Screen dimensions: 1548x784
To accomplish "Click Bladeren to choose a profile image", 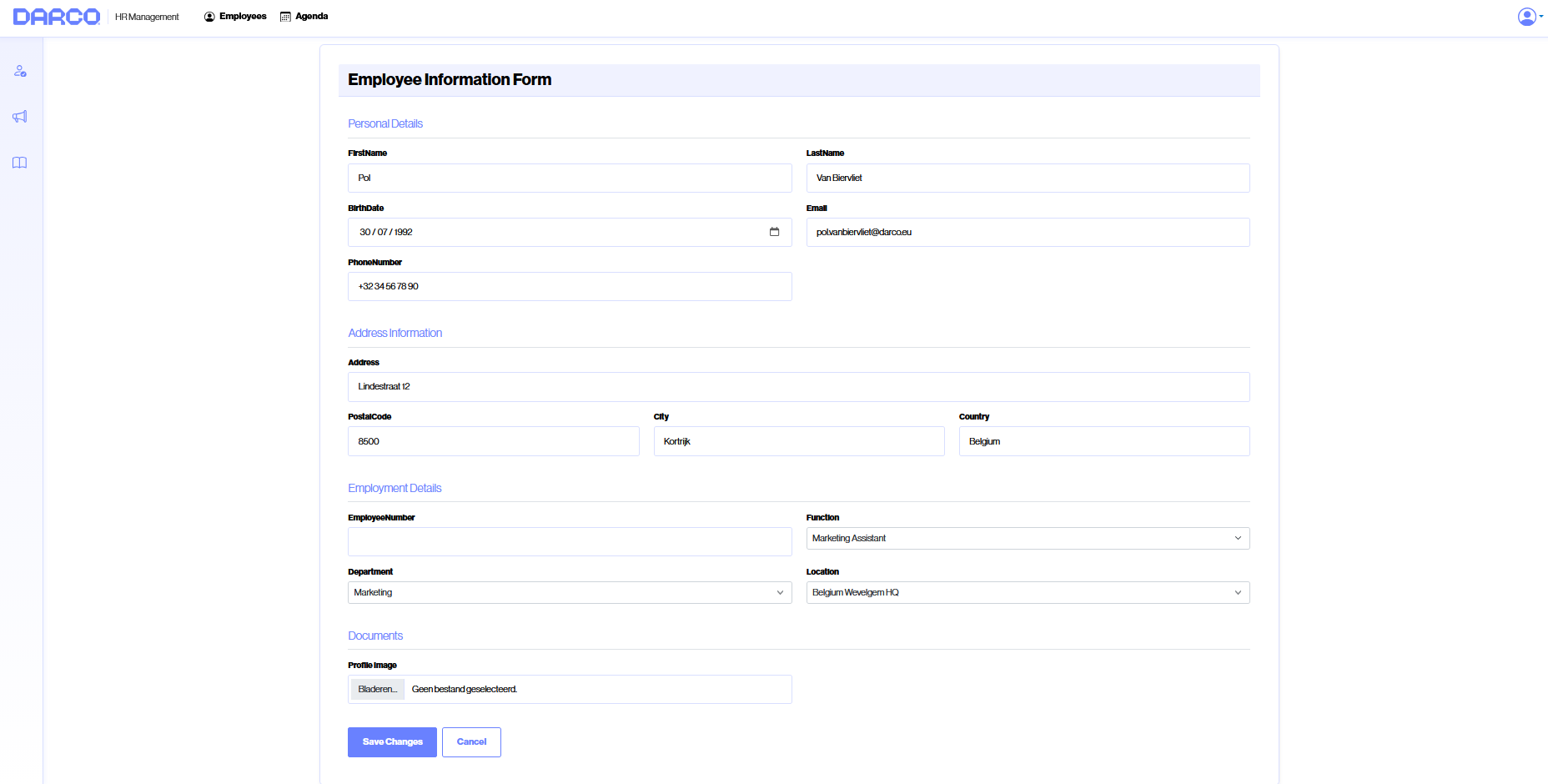I will (376, 689).
